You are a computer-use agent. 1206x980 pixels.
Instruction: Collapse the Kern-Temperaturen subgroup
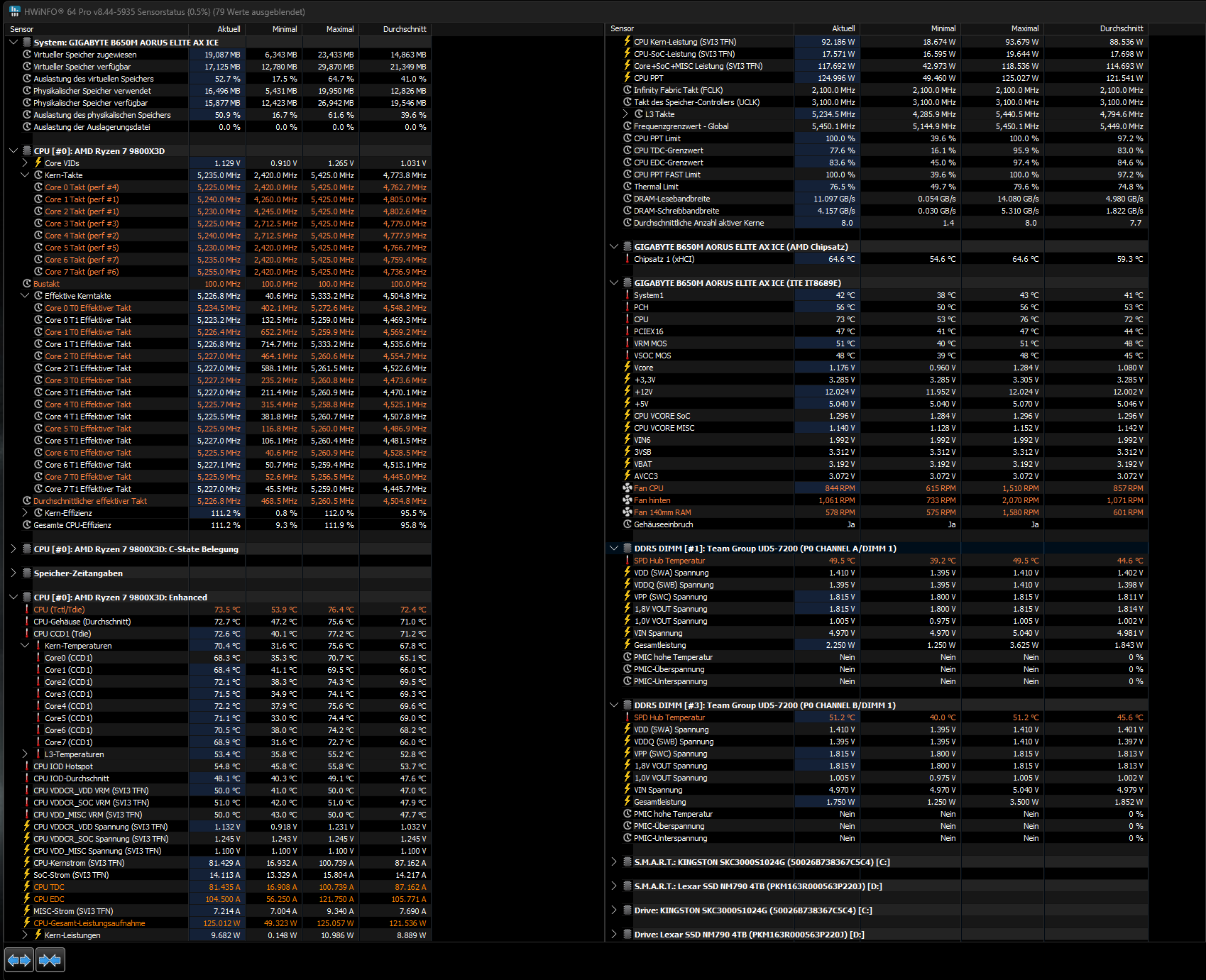[25, 646]
